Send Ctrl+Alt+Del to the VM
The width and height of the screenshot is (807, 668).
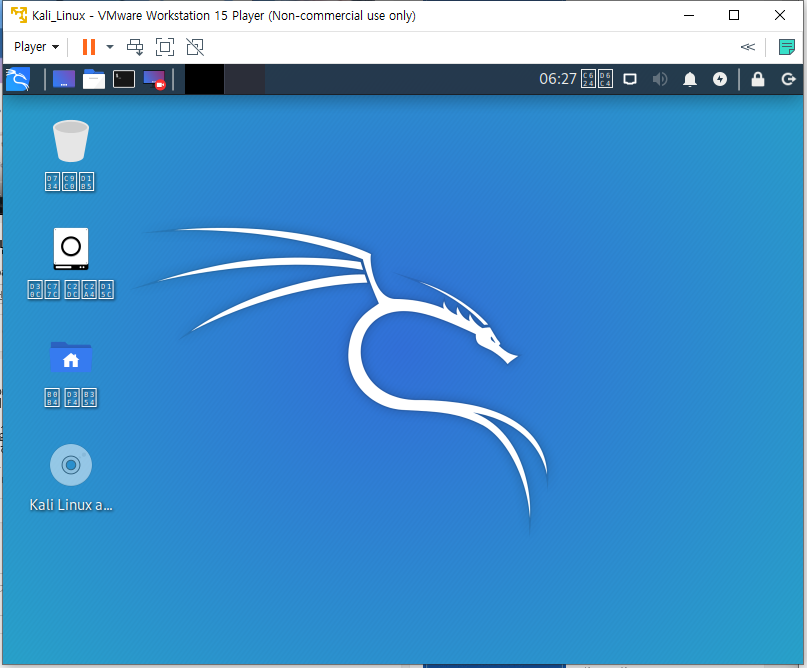pyautogui.click(x=135, y=47)
